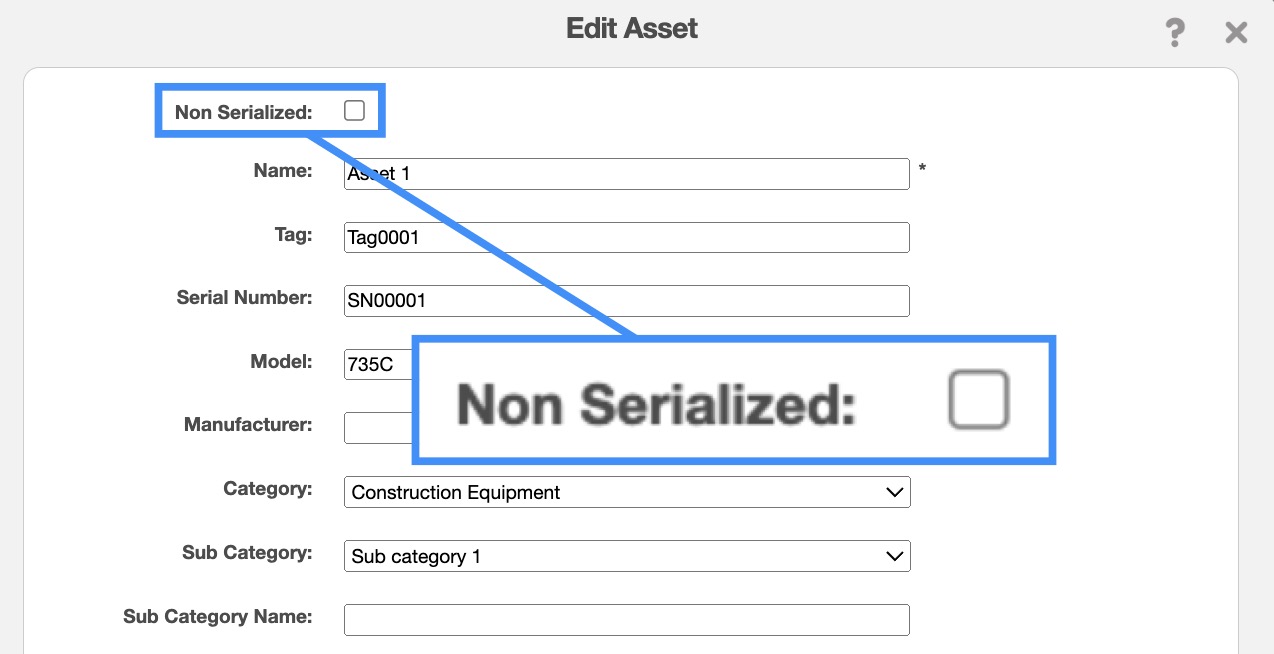Click the enlarged checkbox in the zoomed callout
The image size is (1274, 654).
[x=978, y=400]
